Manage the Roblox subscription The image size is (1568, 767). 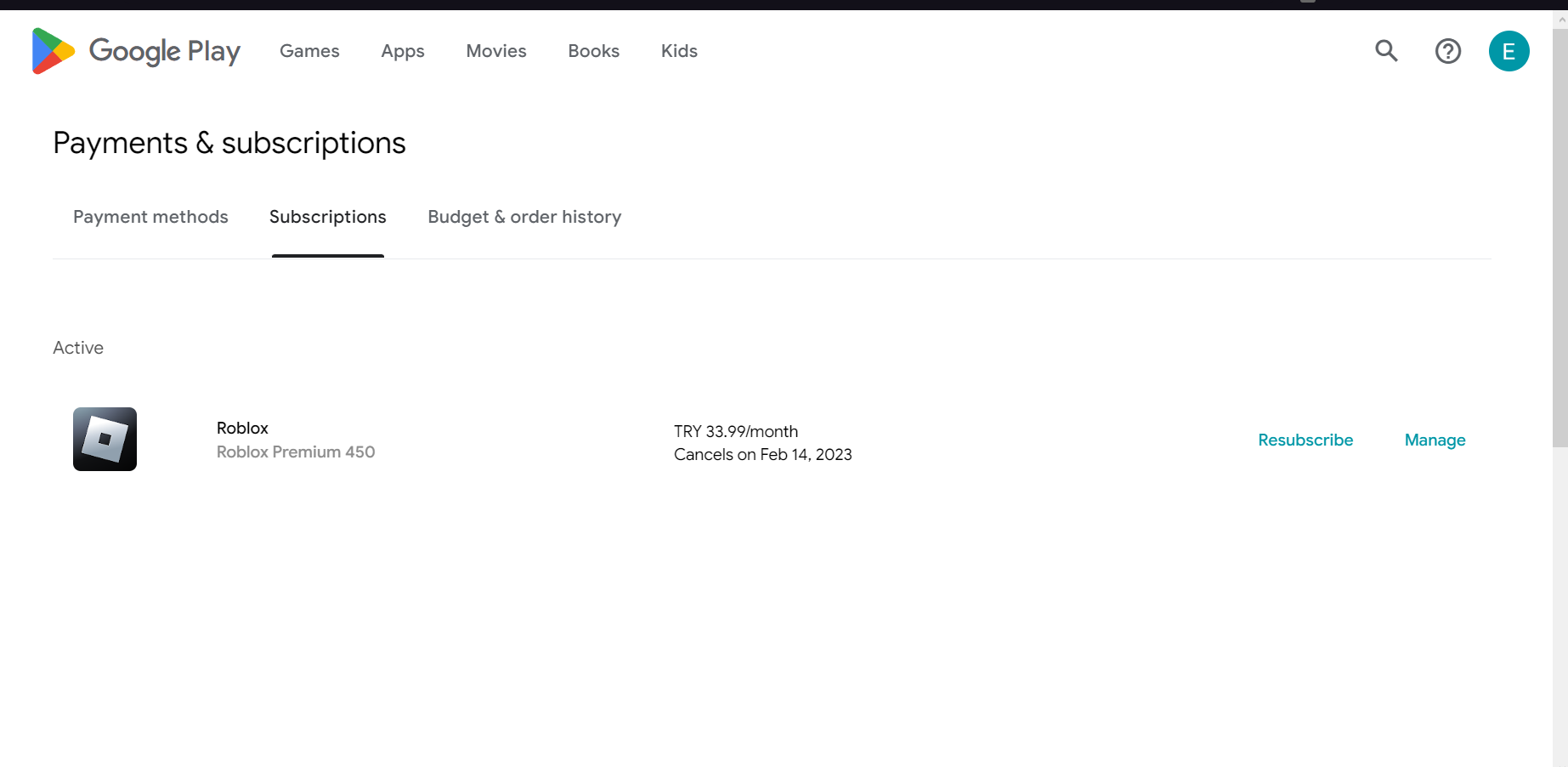(1435, 440)
